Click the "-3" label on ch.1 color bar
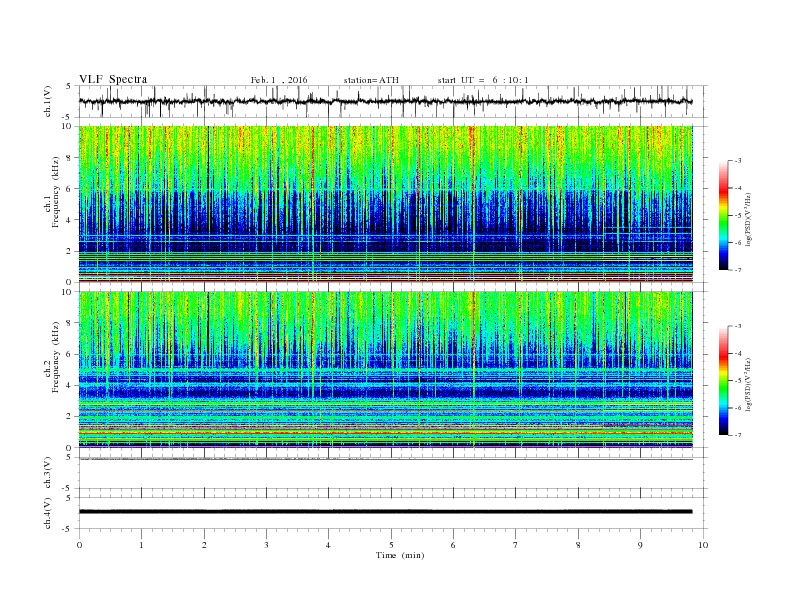 point(737,161)
